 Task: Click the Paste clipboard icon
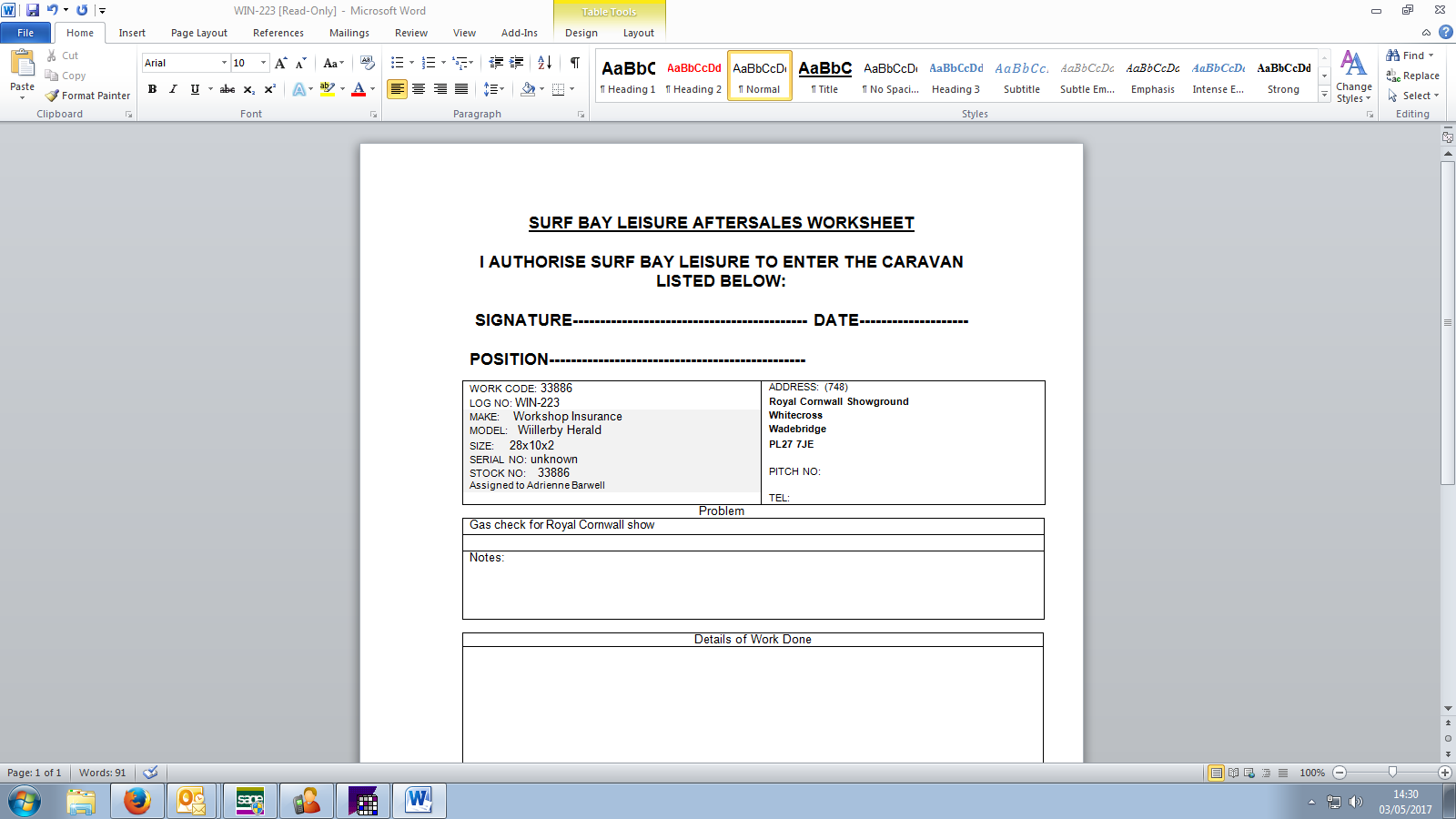(x=22, y=64)
